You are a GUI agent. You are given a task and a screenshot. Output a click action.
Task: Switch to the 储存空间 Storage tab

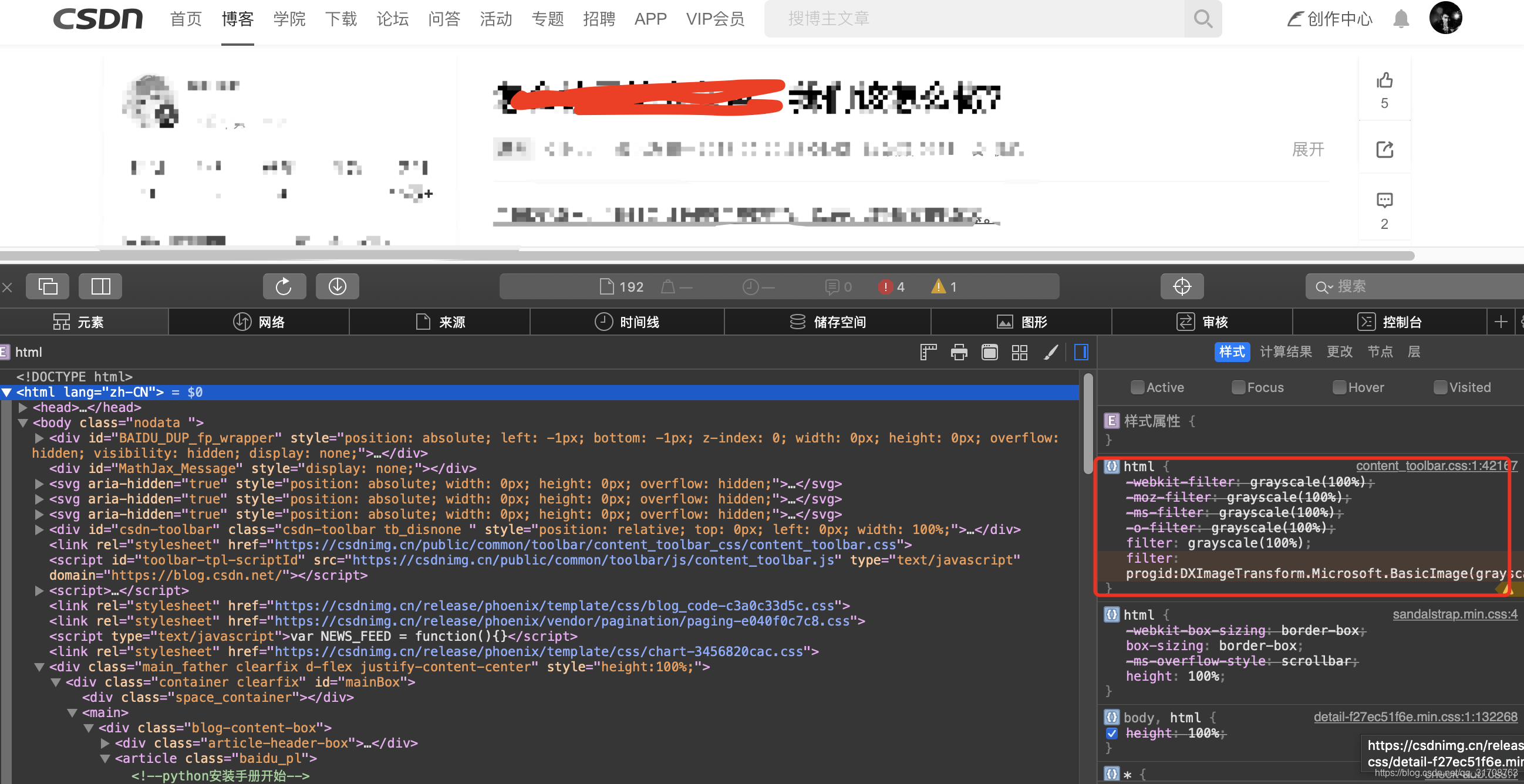828,322
